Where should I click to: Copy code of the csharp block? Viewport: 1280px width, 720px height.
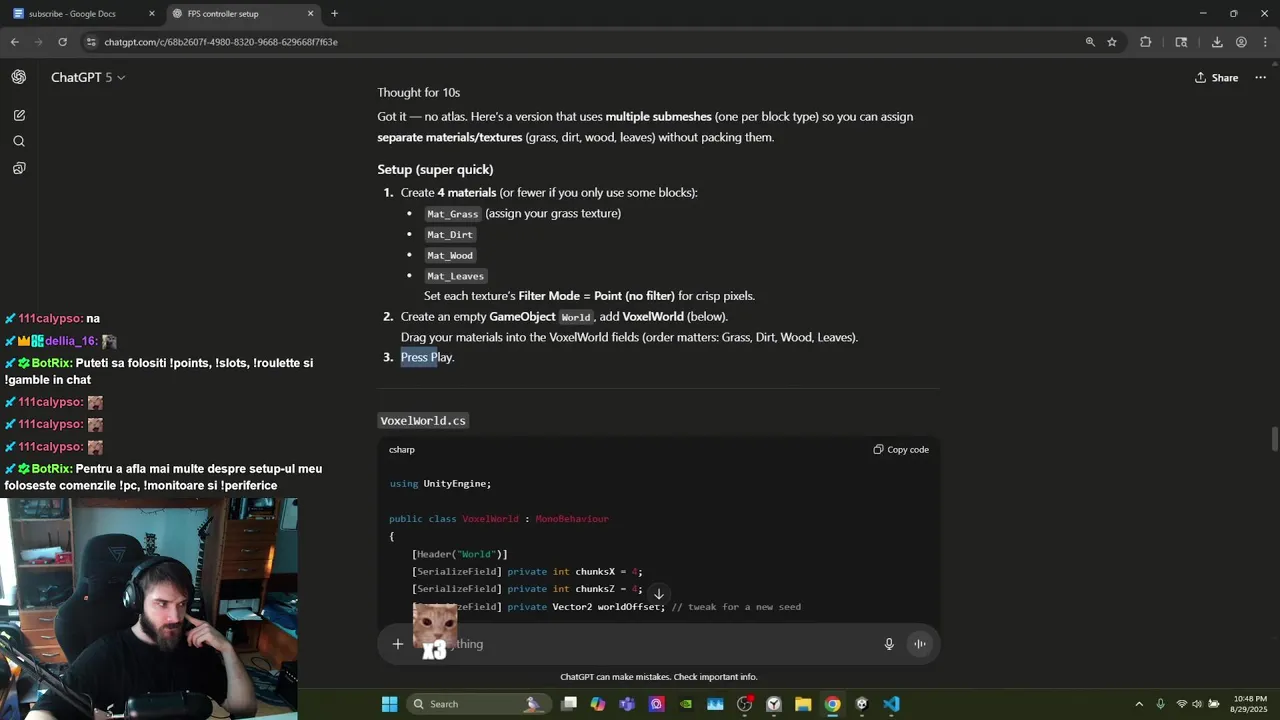[901, 450]
